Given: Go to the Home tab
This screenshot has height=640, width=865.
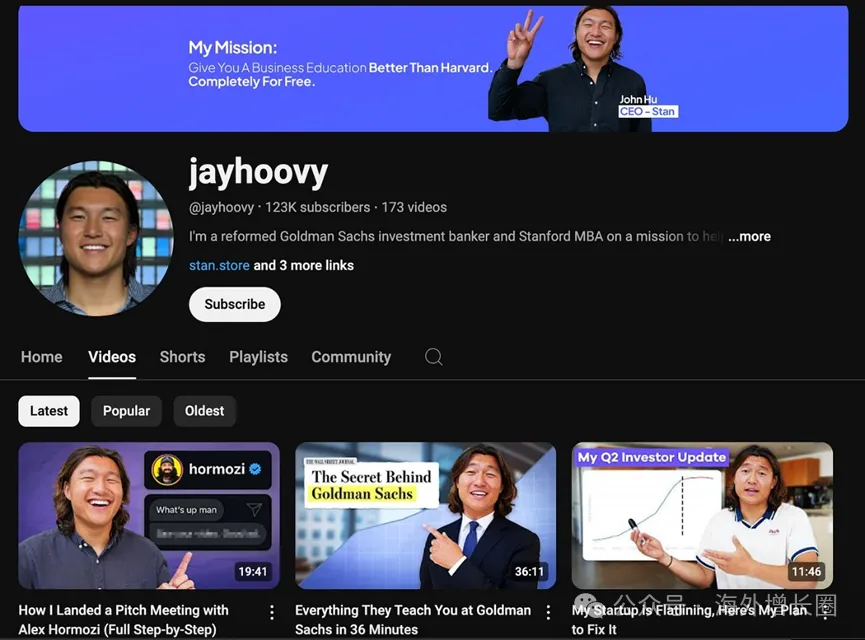Looking at the screenshot, I should pyautogui.click(x=41, y=357).
